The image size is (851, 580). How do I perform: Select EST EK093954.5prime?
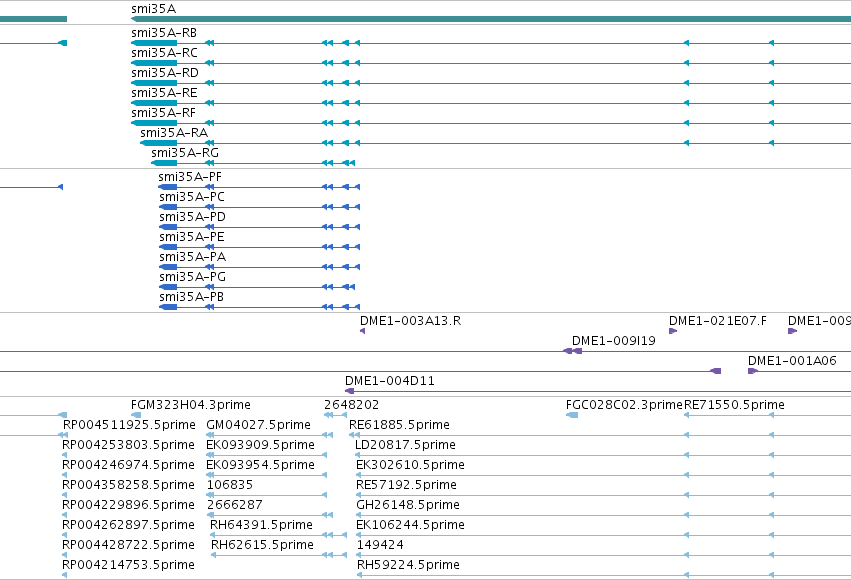click(261, 466)
